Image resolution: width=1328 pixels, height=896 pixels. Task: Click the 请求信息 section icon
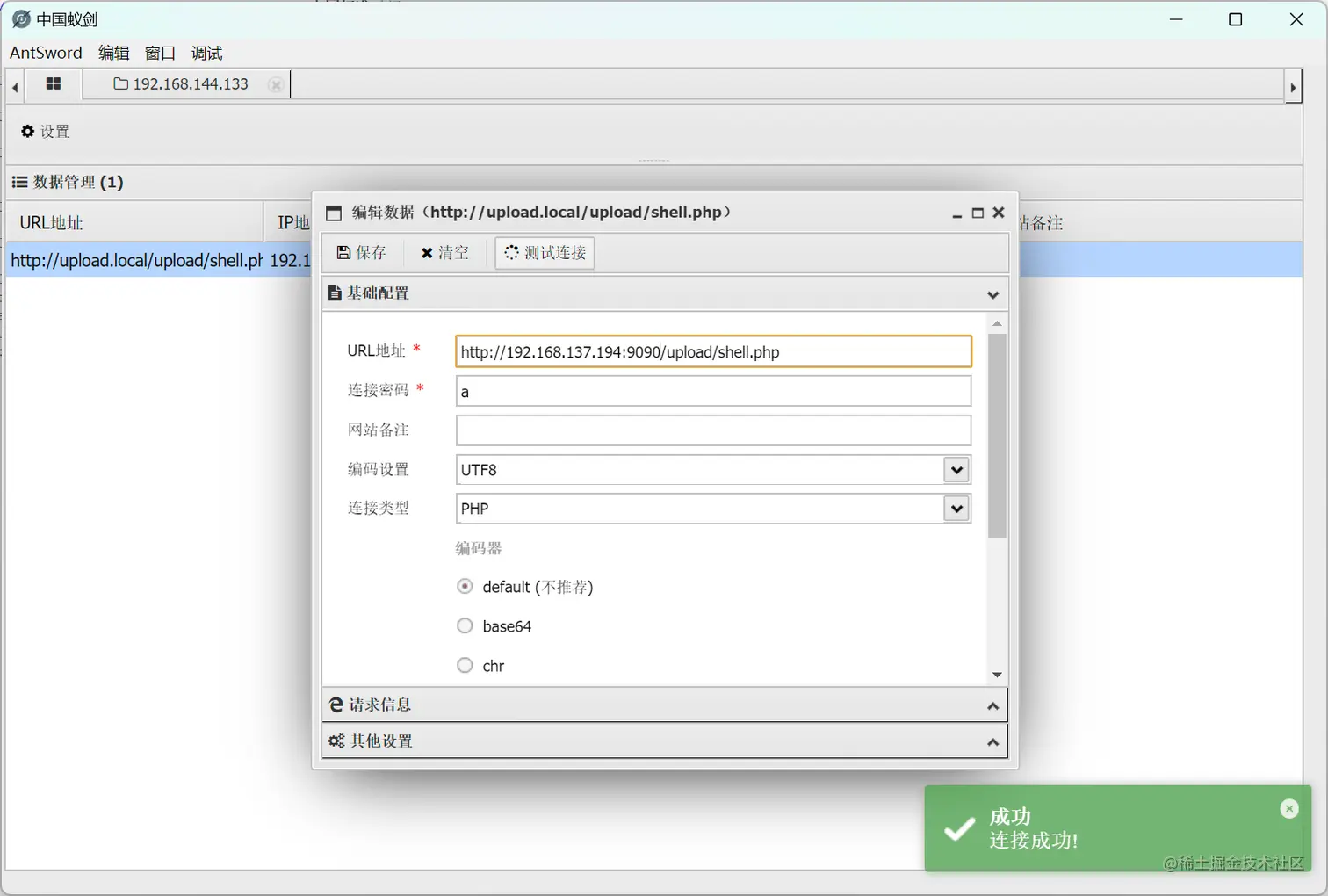coord(336,705)
